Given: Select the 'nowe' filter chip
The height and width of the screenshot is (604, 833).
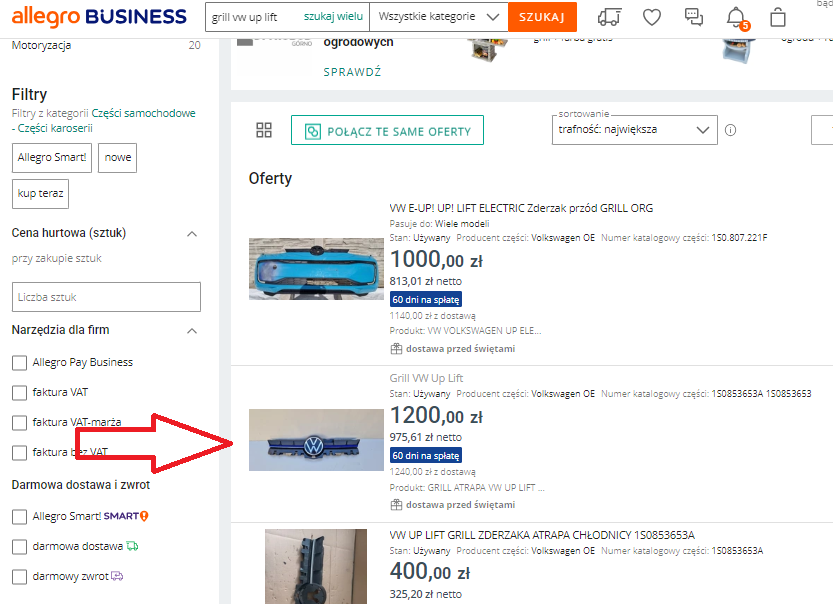Looking at the screenshot, I should 118,158.
